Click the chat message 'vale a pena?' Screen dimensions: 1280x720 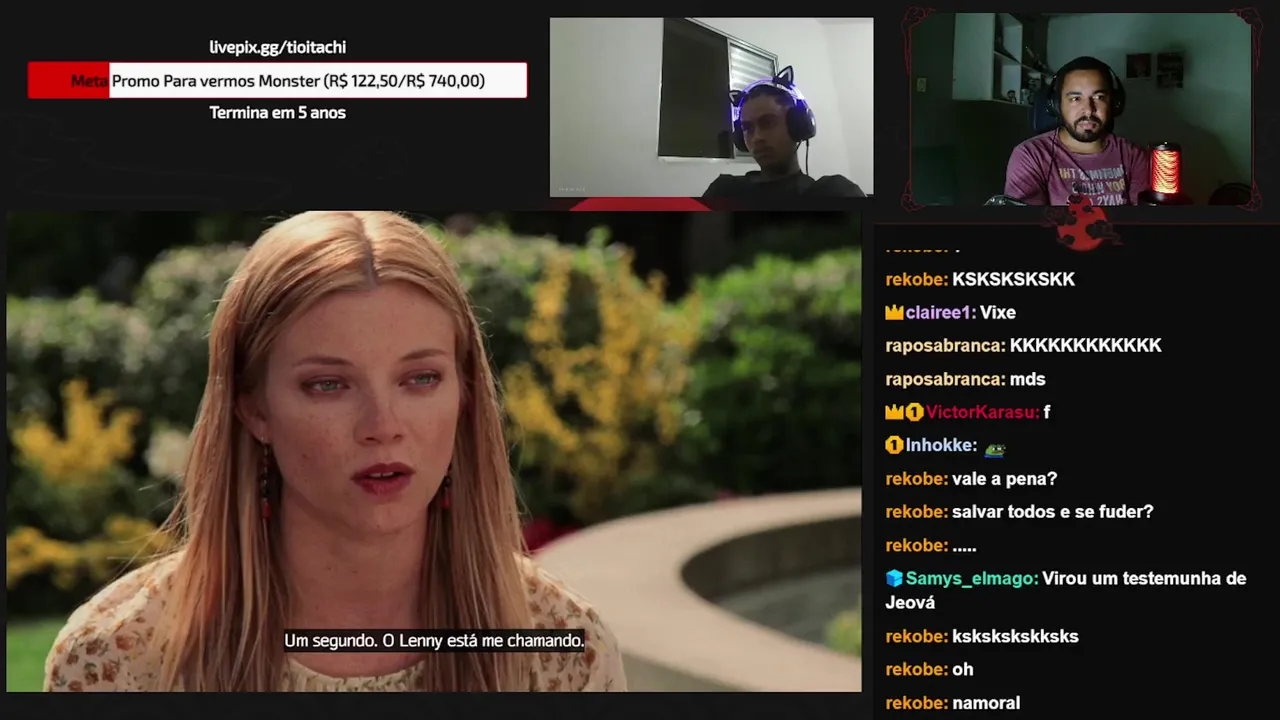tap(1004, 479)
